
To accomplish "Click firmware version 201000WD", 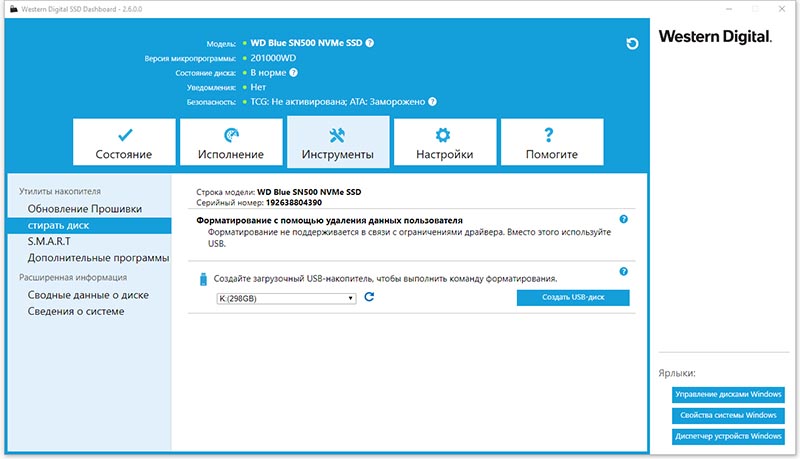I will [x=273, y=58].
